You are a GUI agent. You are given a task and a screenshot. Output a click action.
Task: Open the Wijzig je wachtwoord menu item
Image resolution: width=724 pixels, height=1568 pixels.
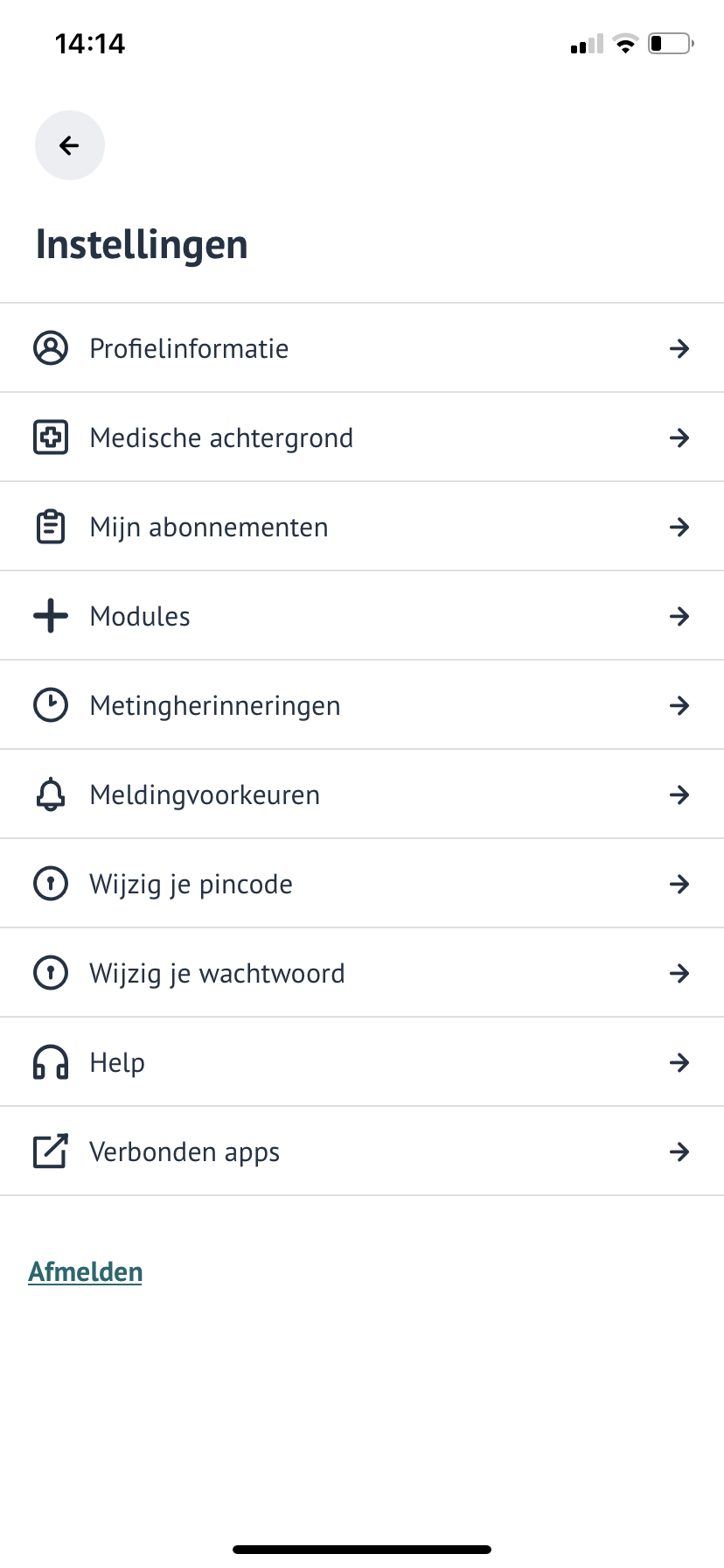pyautogui.click(x=217, y=973)
